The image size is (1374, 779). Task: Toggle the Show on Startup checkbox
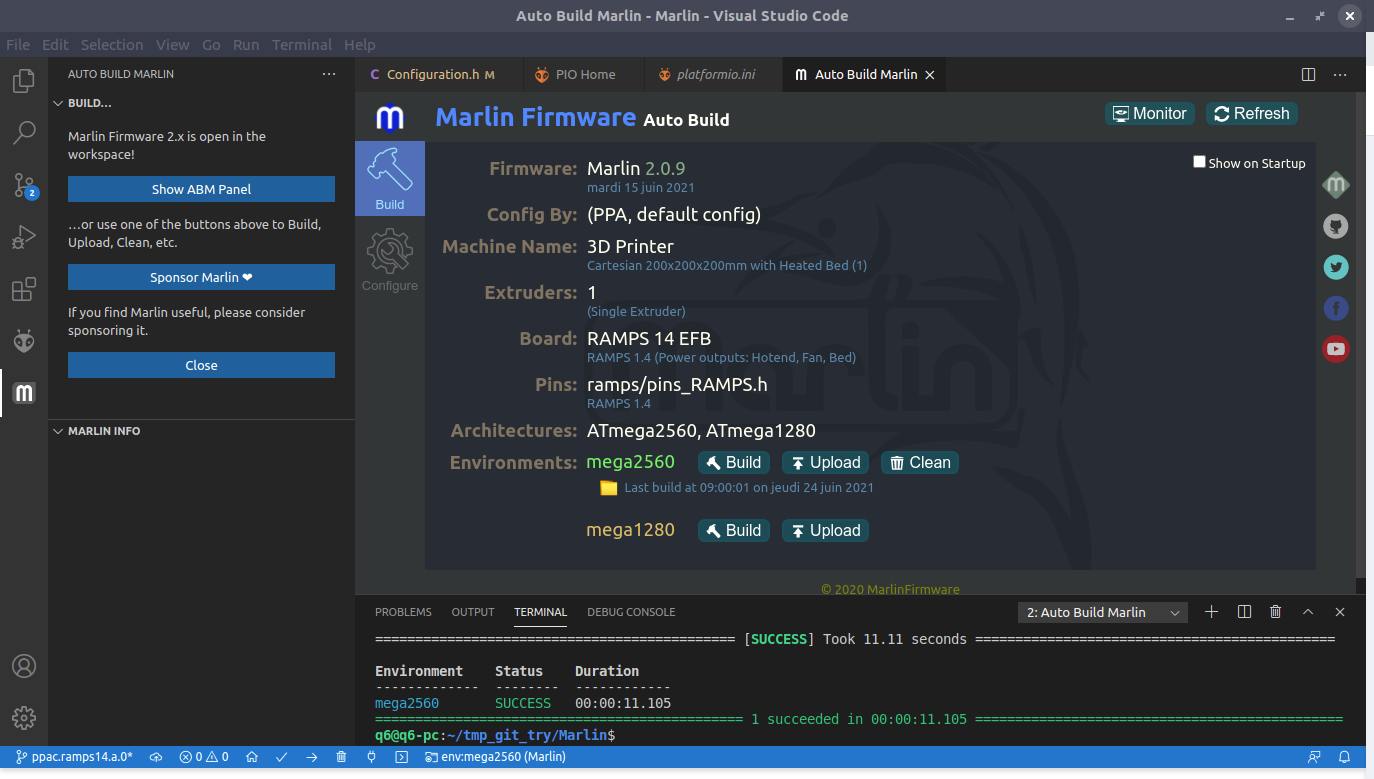click(1199, 162)
